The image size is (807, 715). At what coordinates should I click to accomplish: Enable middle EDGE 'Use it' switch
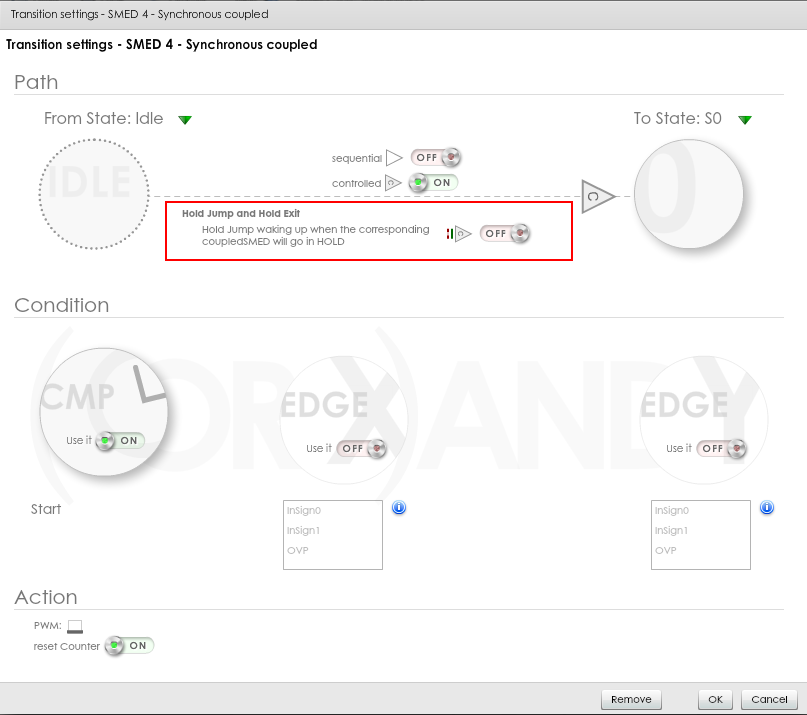(361, 448)
